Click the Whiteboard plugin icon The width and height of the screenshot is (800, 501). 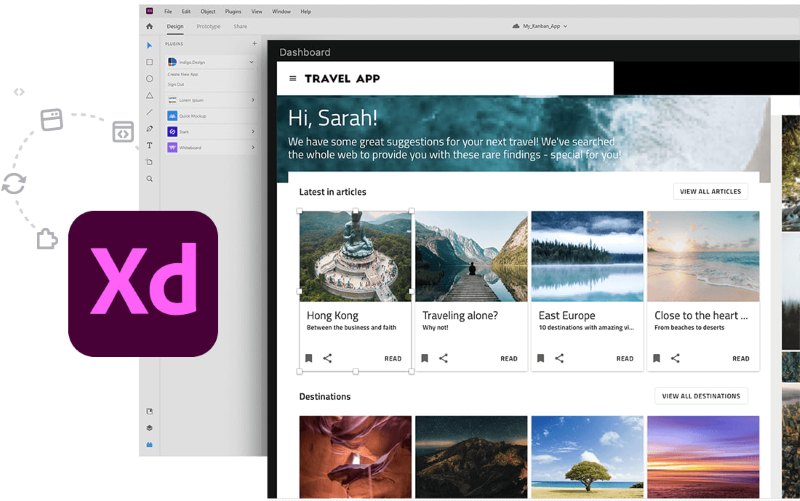(x=172, y=147)
